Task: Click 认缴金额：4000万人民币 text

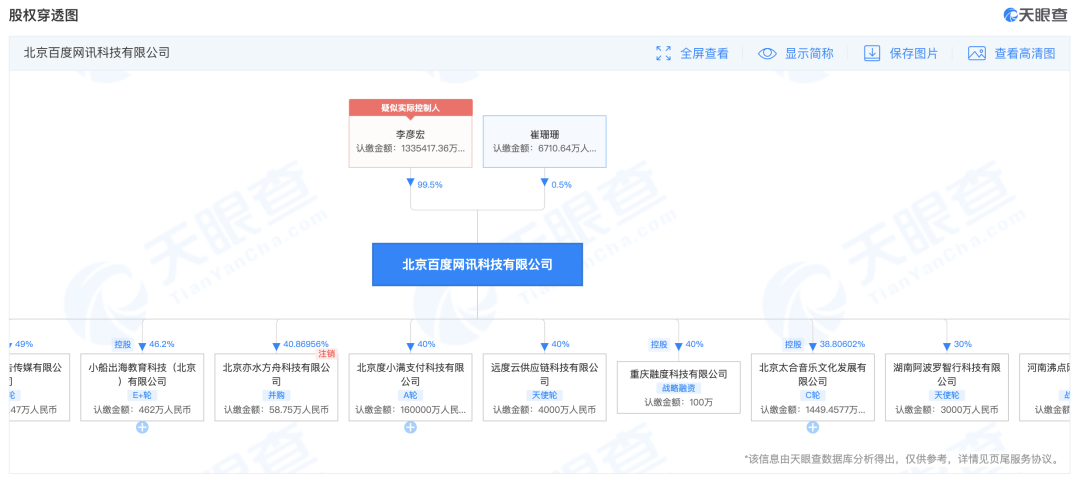Action: click(544, 410)
